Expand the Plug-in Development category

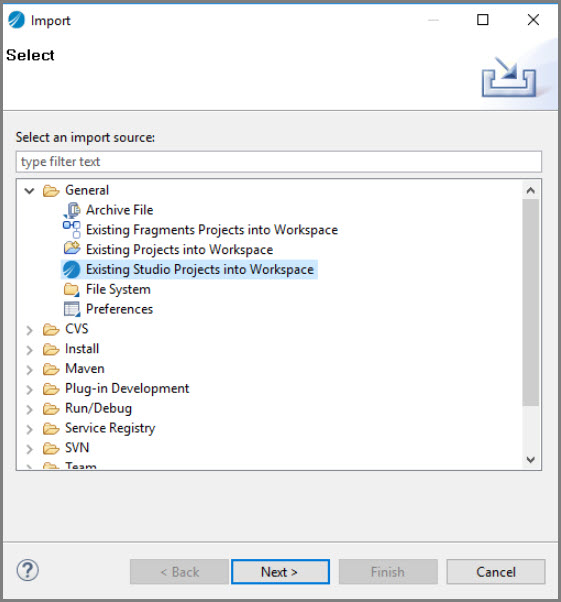[29, 389]
